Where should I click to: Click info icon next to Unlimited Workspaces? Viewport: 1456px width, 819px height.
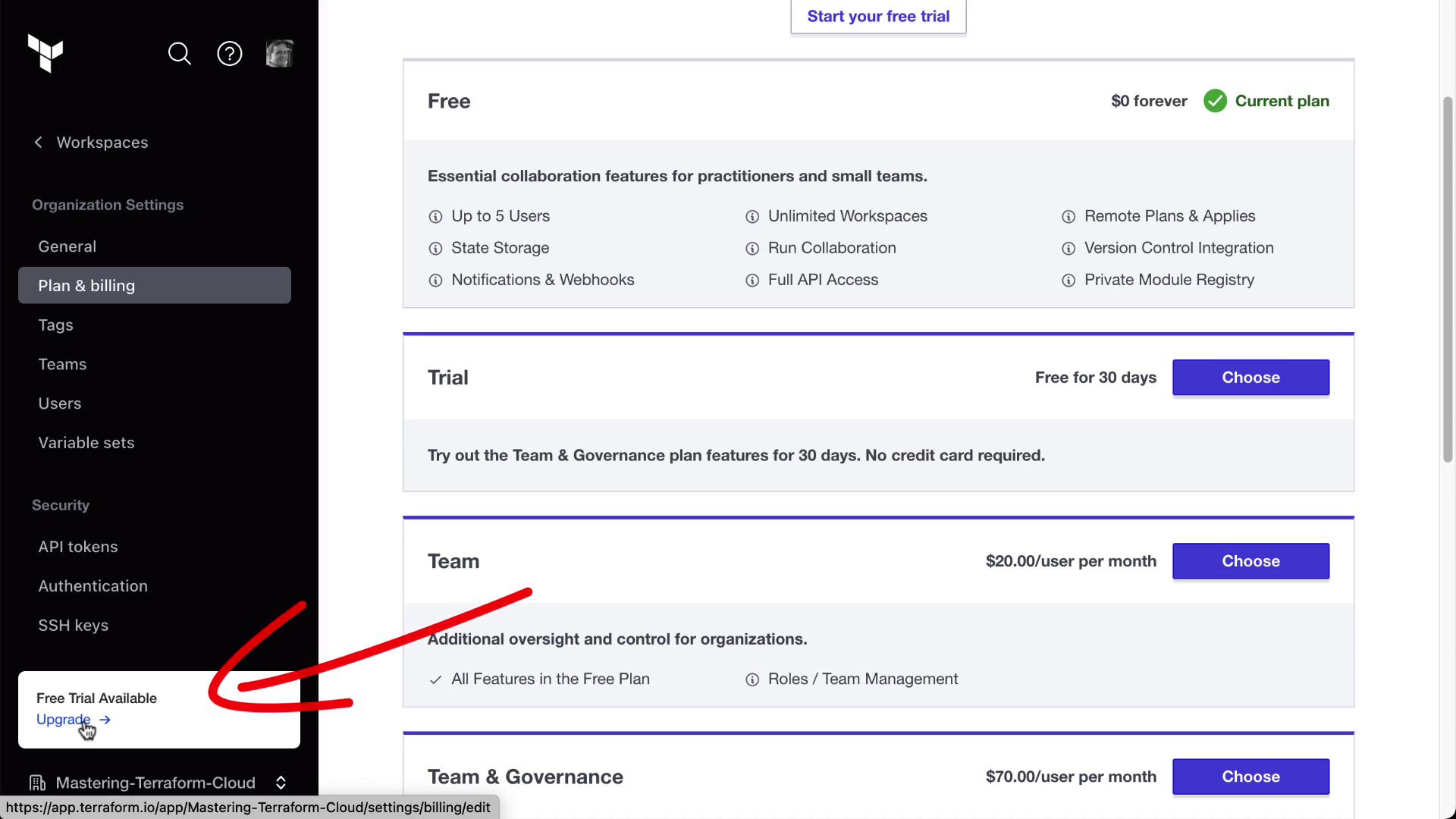(752, 217)
